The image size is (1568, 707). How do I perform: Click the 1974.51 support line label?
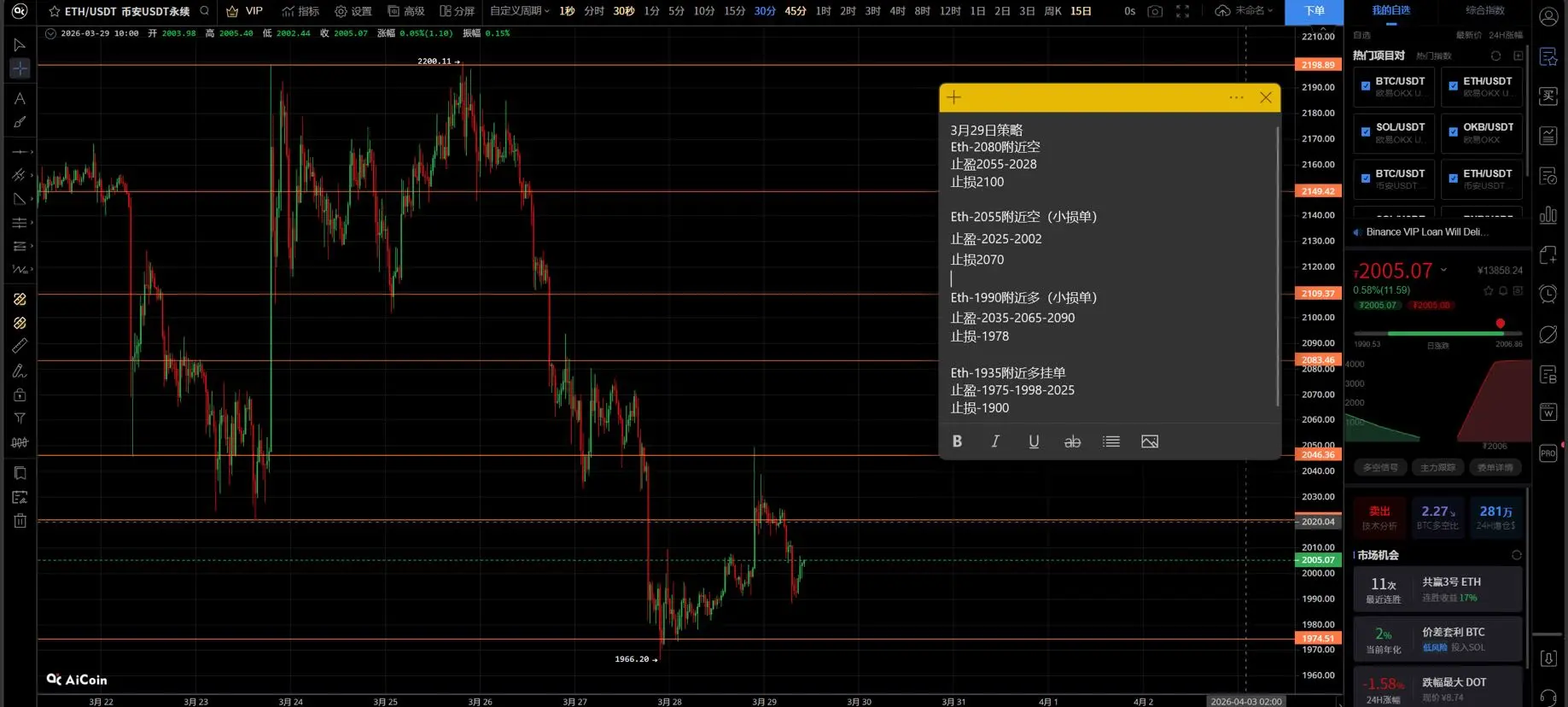pyautogui.click(x=1318, y=639)
